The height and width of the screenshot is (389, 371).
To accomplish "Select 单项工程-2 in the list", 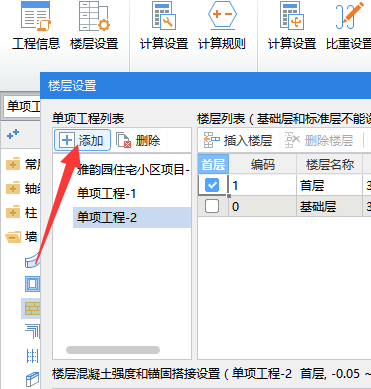I will tap(132, 218).
